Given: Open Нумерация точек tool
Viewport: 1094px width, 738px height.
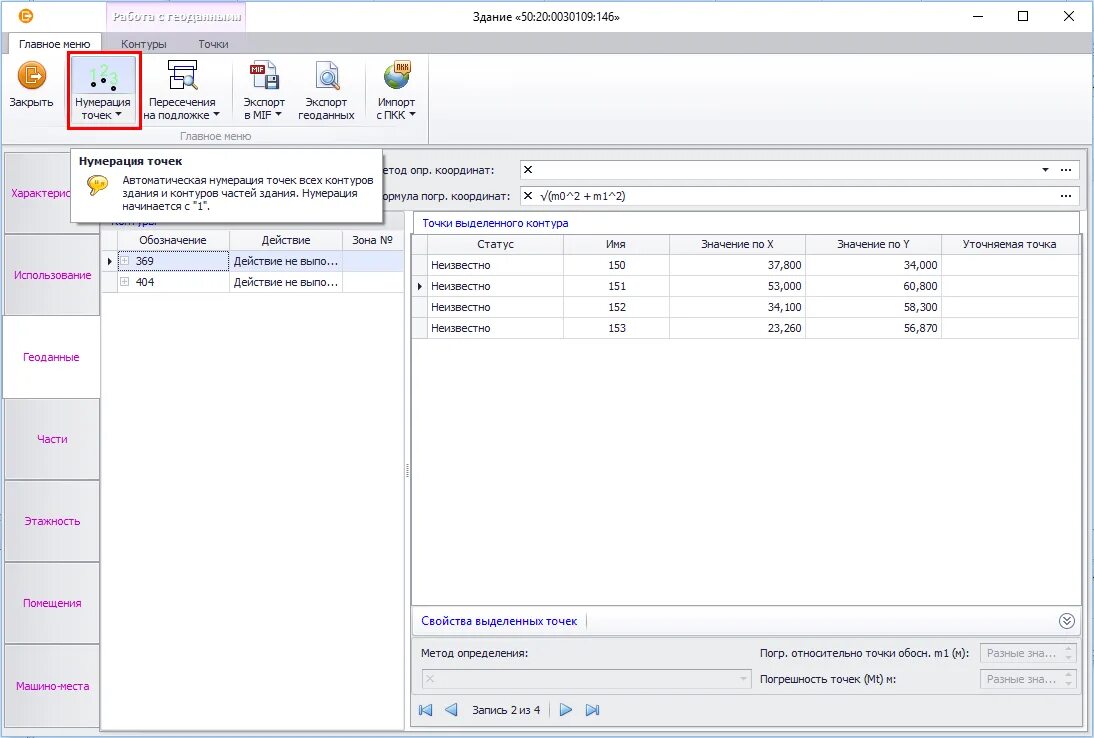Looking at the screenshot, I should point(103,90).
